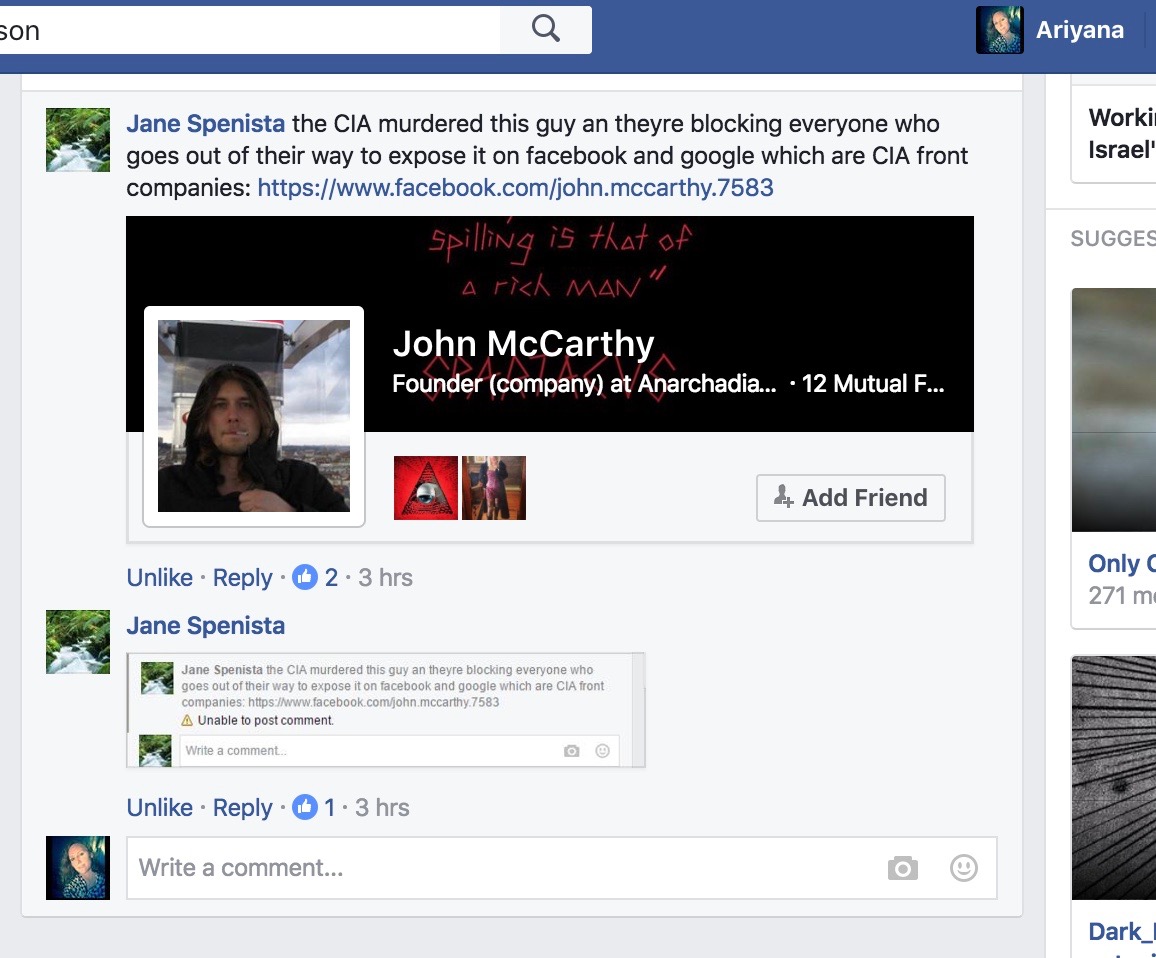Reply to the screenshot comment
The height and width of the screenshot is (958, 1156).
242,808
